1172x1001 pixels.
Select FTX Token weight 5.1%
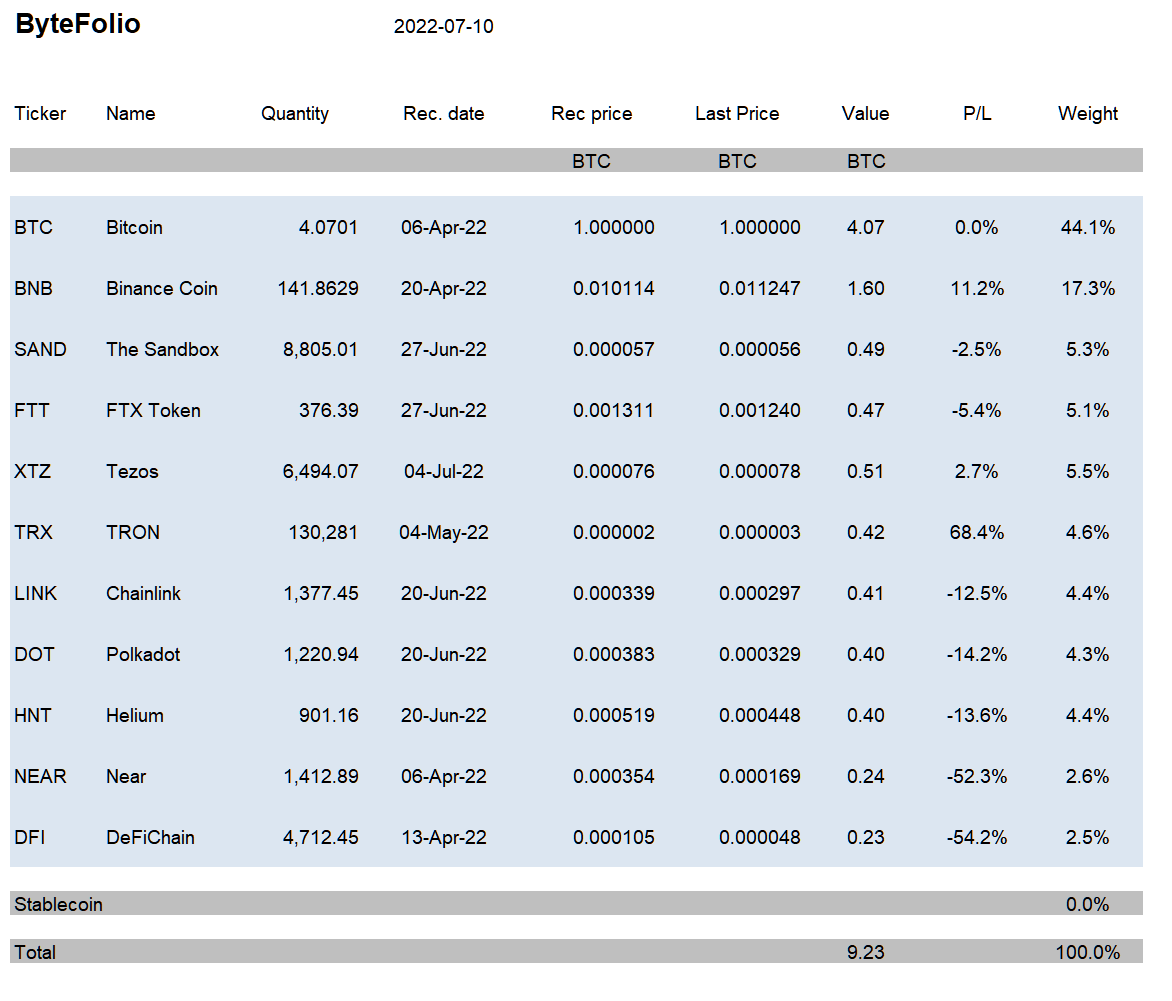pyautogui.click(x=1088, y=410)
